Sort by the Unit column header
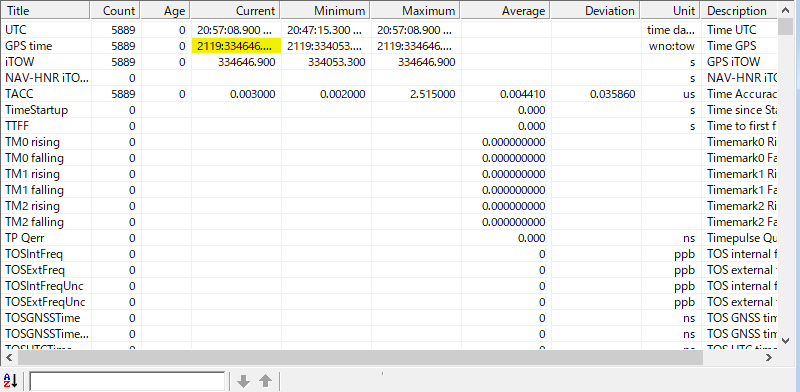The height and width of the screenshot is (392, 800). [670, 11]
